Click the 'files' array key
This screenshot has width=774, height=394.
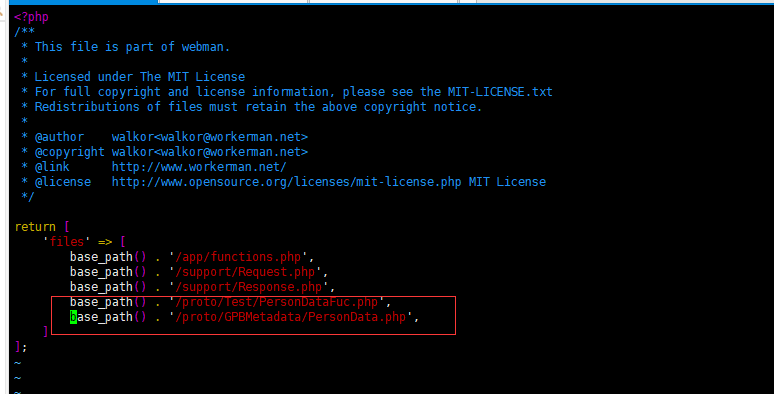(x=67, y=242)
